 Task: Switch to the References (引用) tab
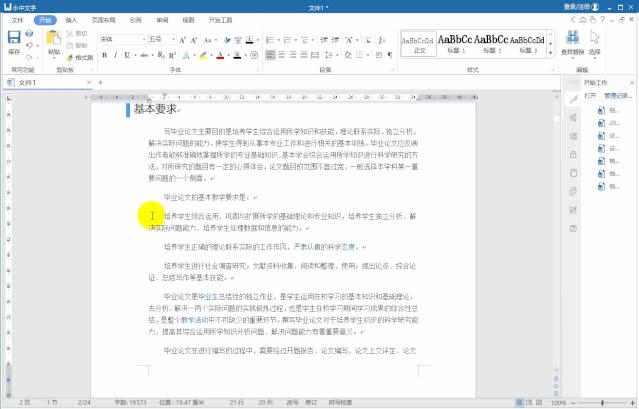(x=135, y=20)
